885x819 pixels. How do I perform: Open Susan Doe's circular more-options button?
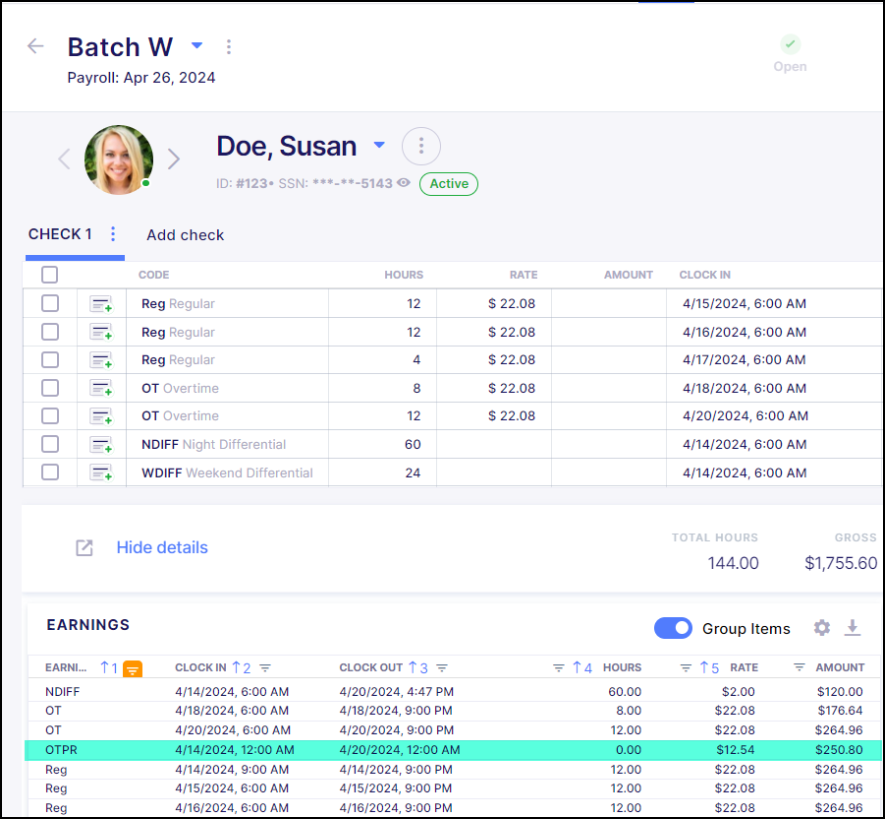coord(421,147)
